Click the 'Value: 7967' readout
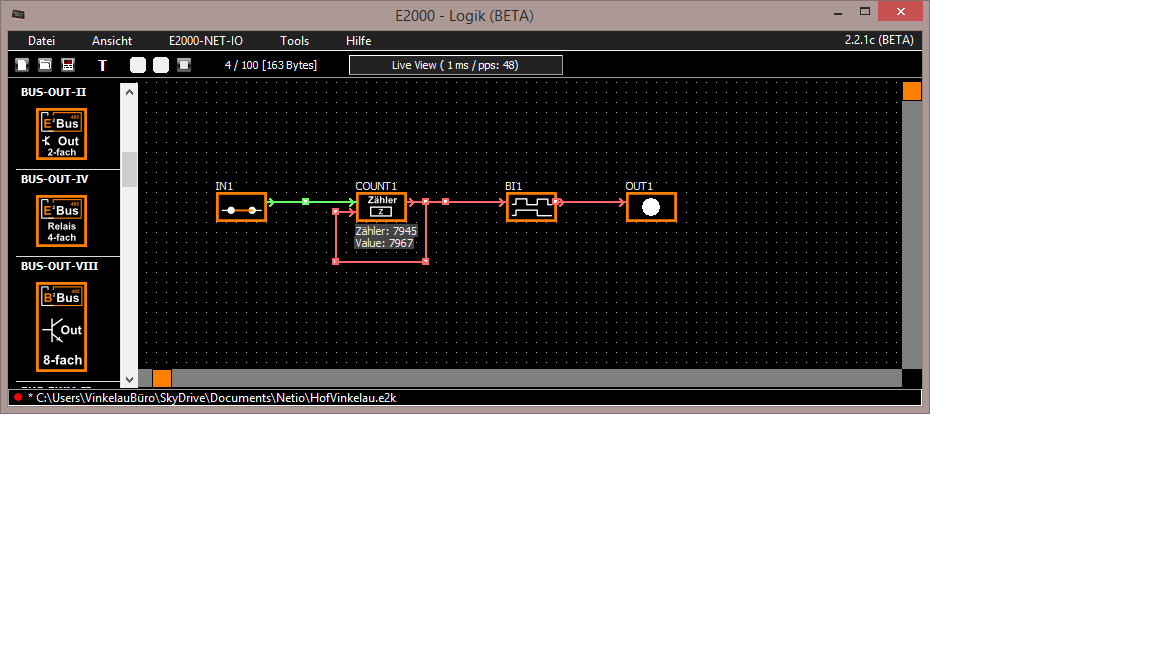 pos(384,243)
